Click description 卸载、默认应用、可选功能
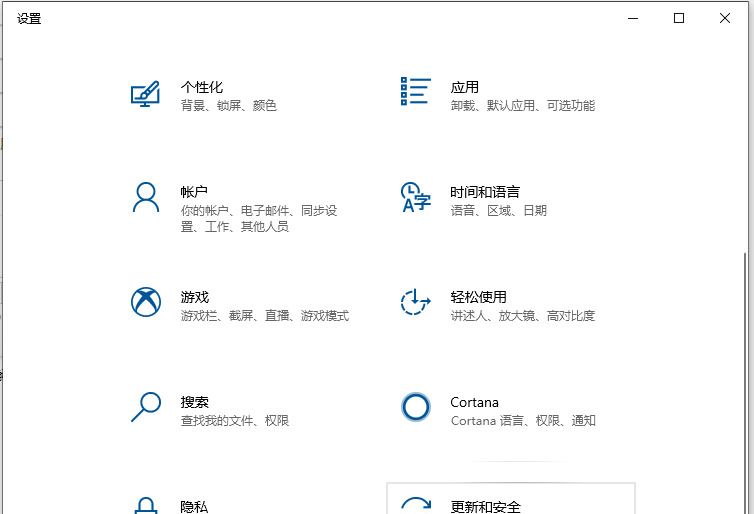The height and width of the screenshot is (514, 754). (523, 105)
